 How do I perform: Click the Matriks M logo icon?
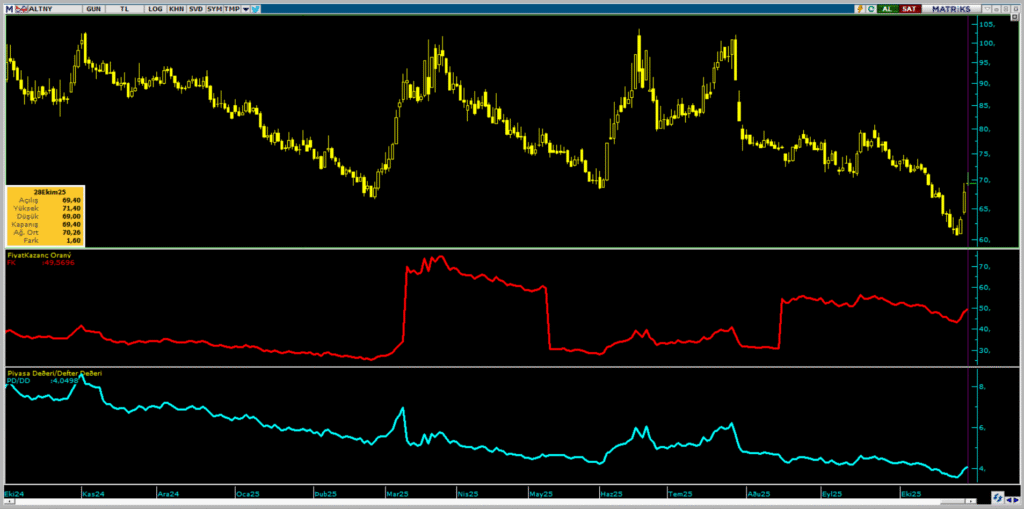pyautogui.click(x=8, y=8)
